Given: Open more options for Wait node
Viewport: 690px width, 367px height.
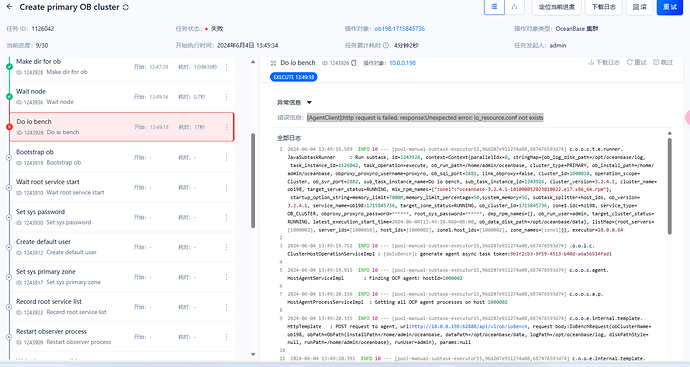Looking at the screenshot, I should point(227,97).
